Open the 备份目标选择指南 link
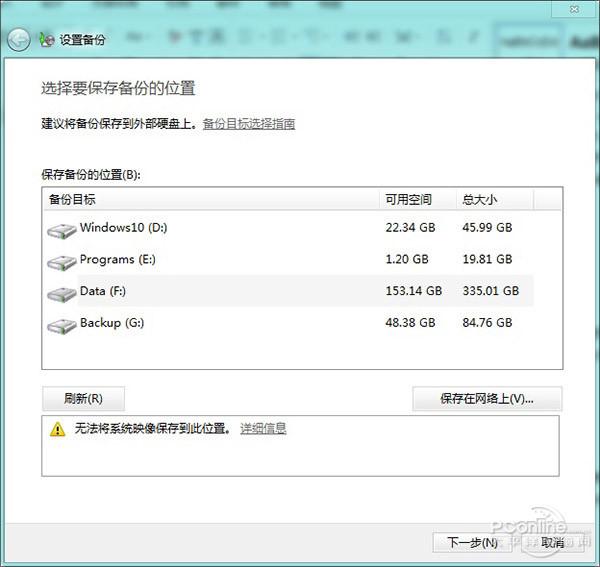 249,124
